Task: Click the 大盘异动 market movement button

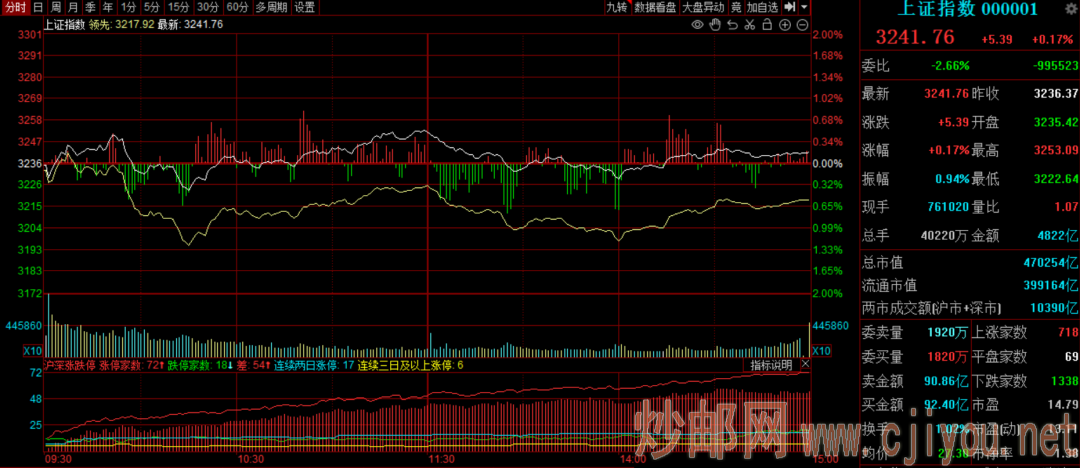Action: pyautogui.click(x=703, y=7)
